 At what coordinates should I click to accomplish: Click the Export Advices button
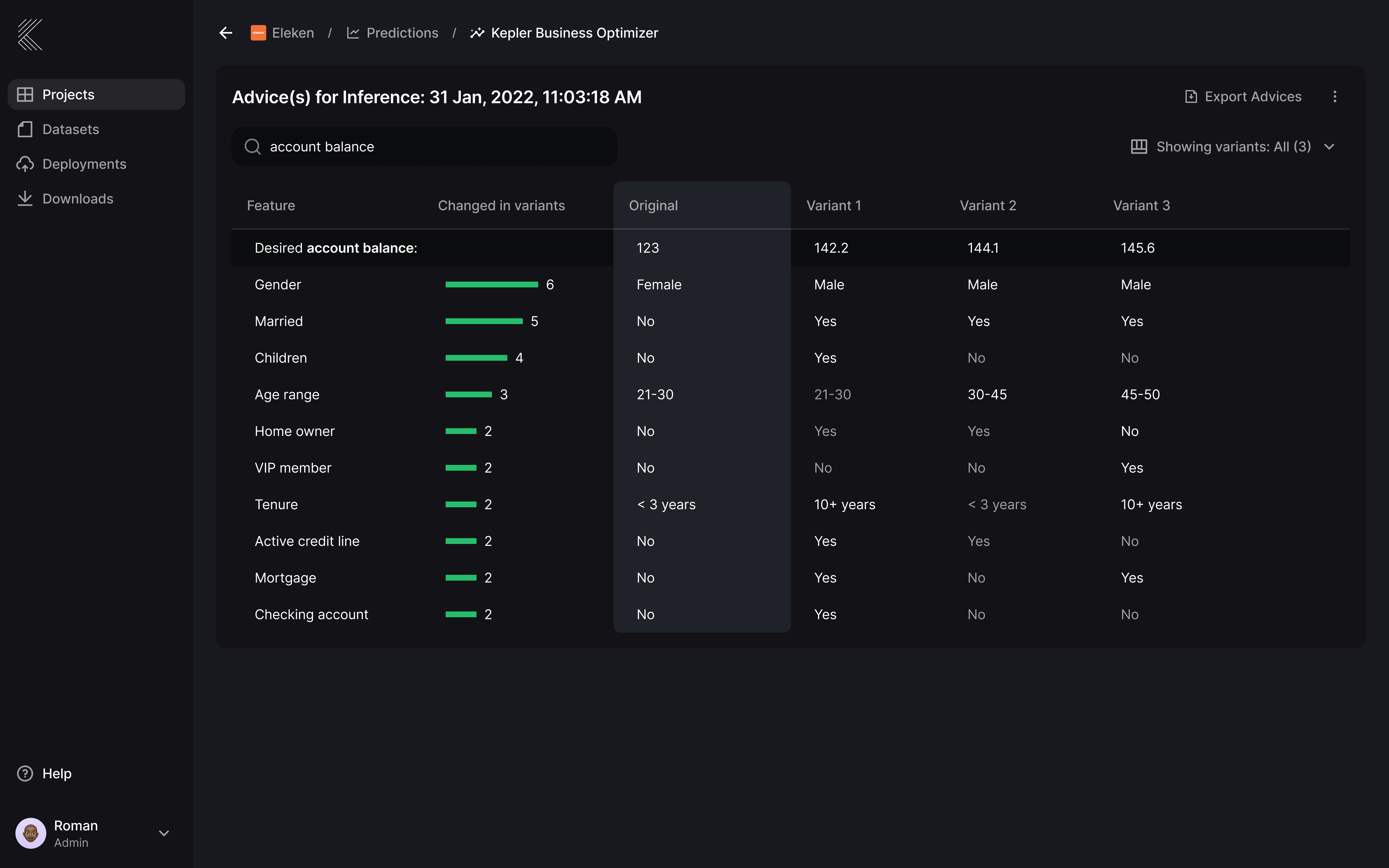[x=1253, y=96]
